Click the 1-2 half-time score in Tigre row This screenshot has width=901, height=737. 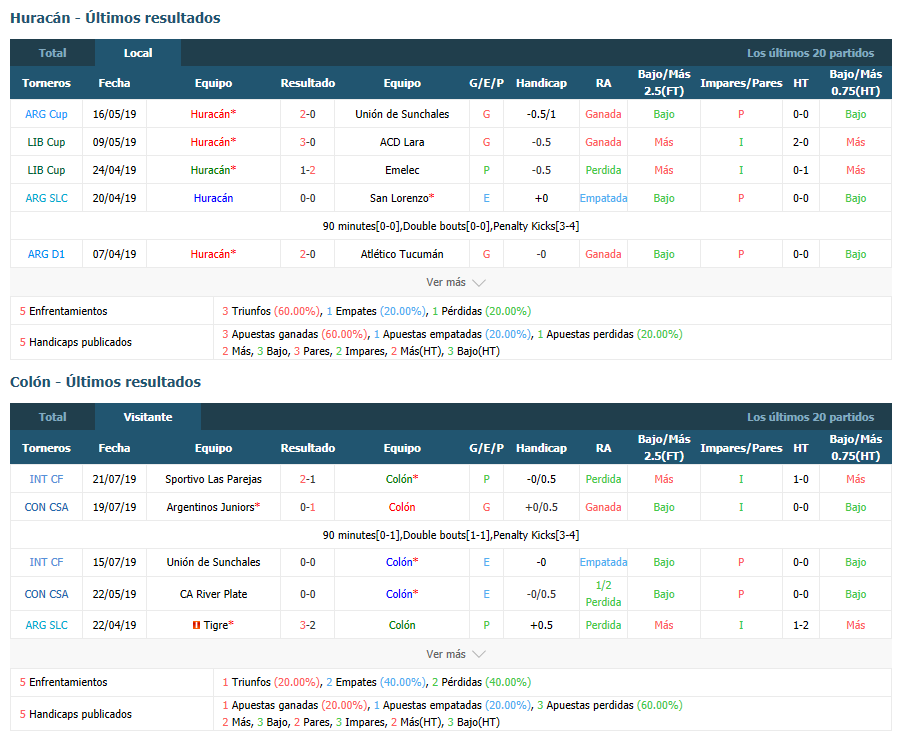[x=801, y=625]
